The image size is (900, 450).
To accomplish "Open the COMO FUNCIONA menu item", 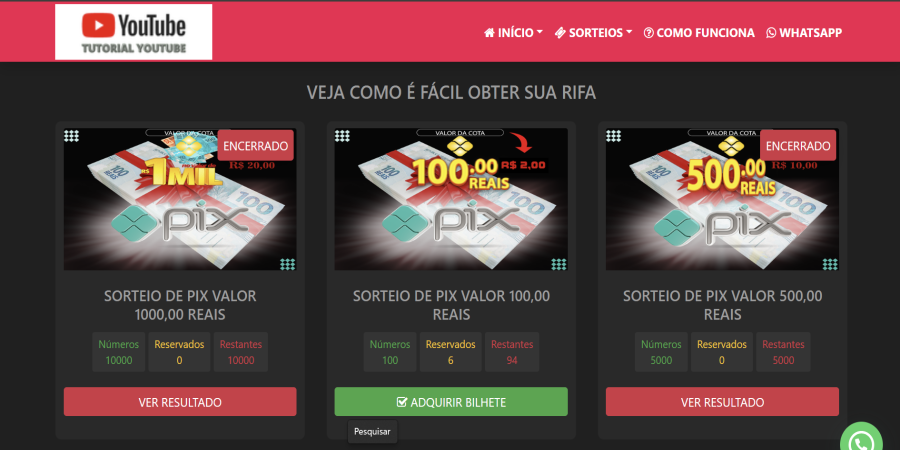I will (x=699, y=33).
